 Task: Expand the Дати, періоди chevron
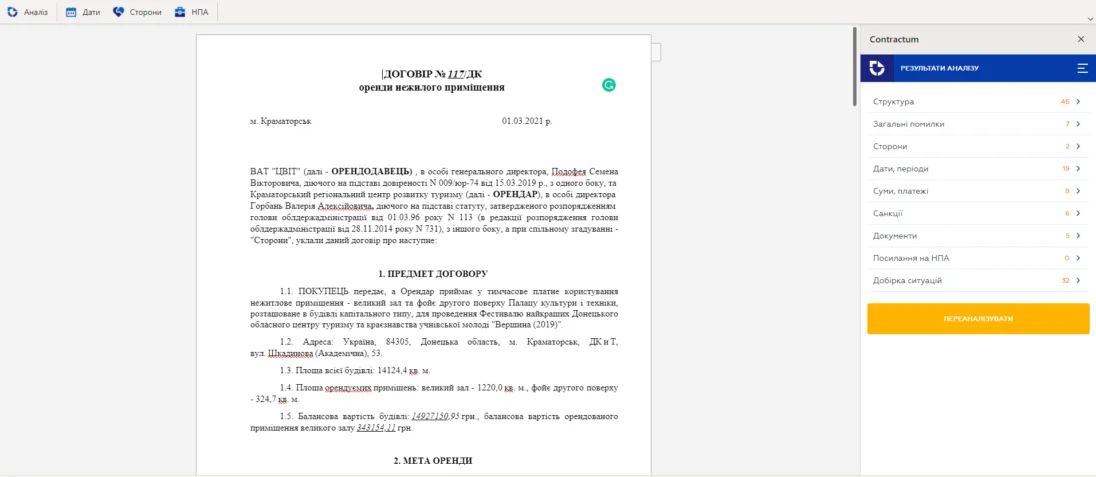[1078, 169]
